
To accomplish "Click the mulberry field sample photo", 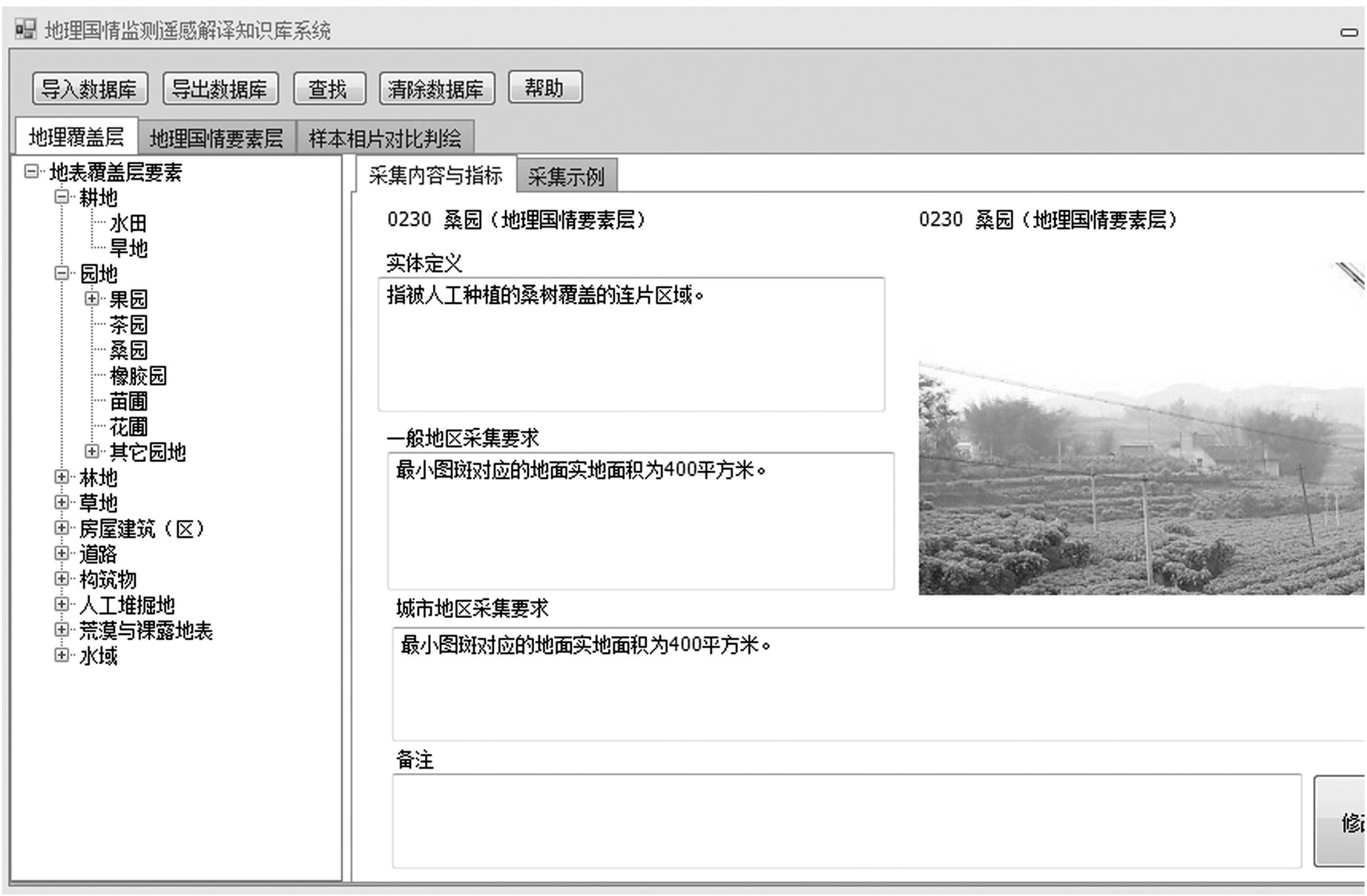I will (x=1140, y=478).
